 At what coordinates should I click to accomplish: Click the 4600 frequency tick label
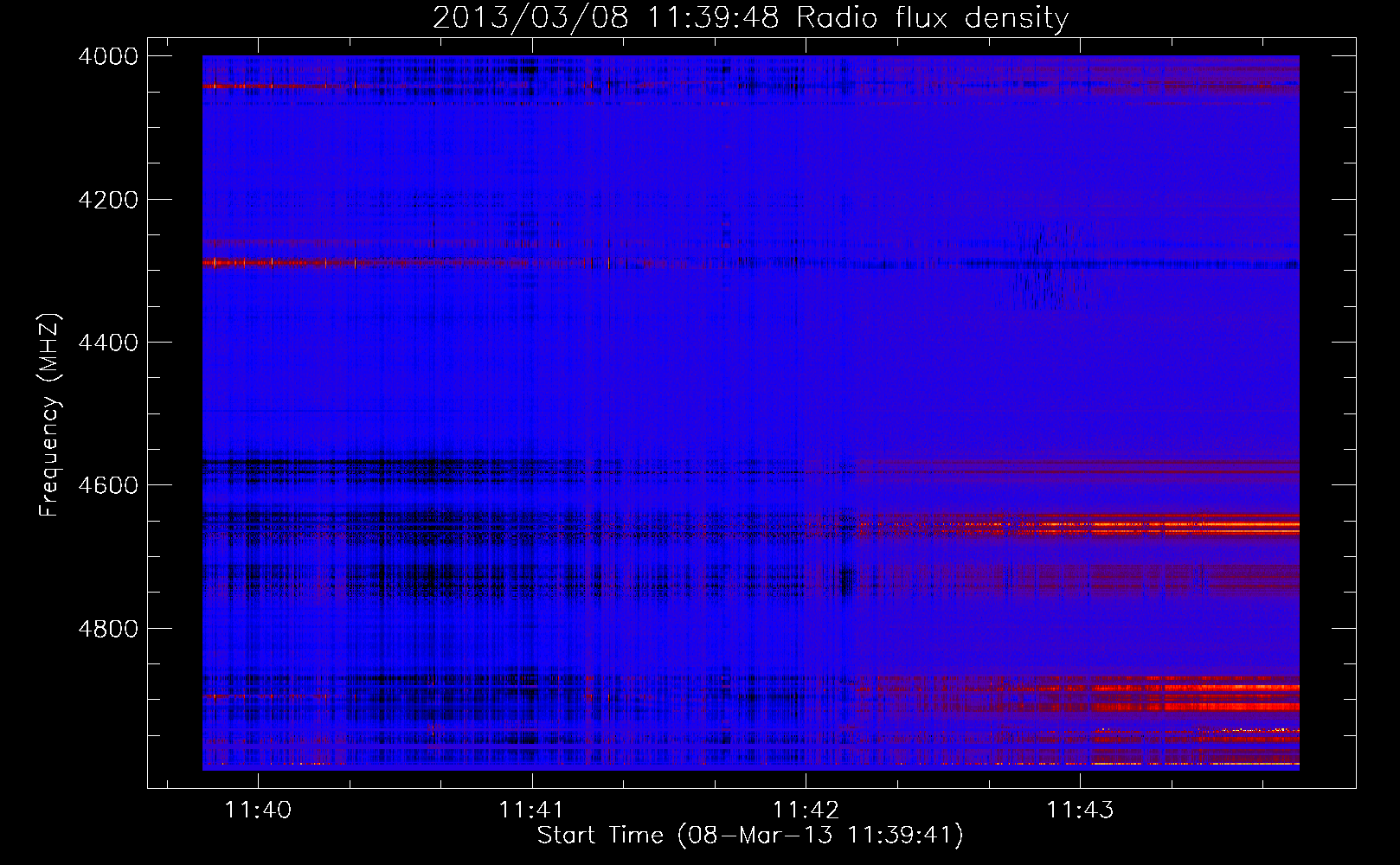pos(108,485)
